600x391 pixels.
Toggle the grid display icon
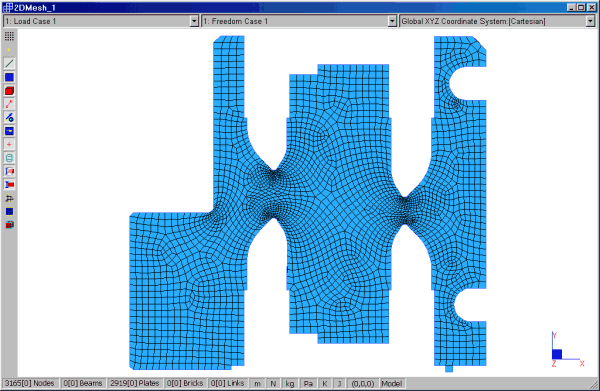pyautogui.click(x=9, y=36)
